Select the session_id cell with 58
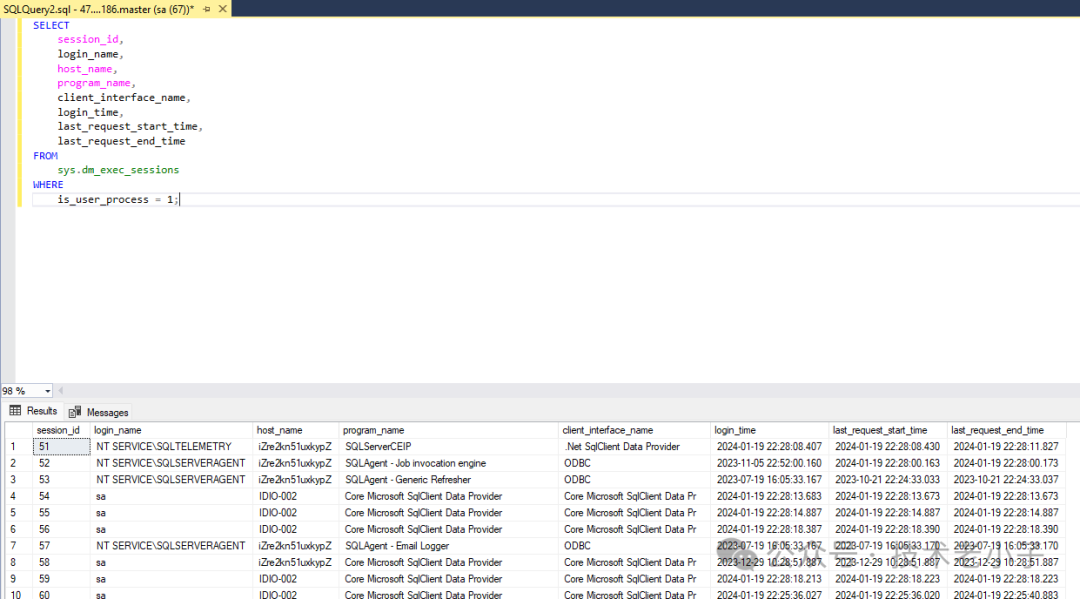1080x599 pixels. (61, 563)
